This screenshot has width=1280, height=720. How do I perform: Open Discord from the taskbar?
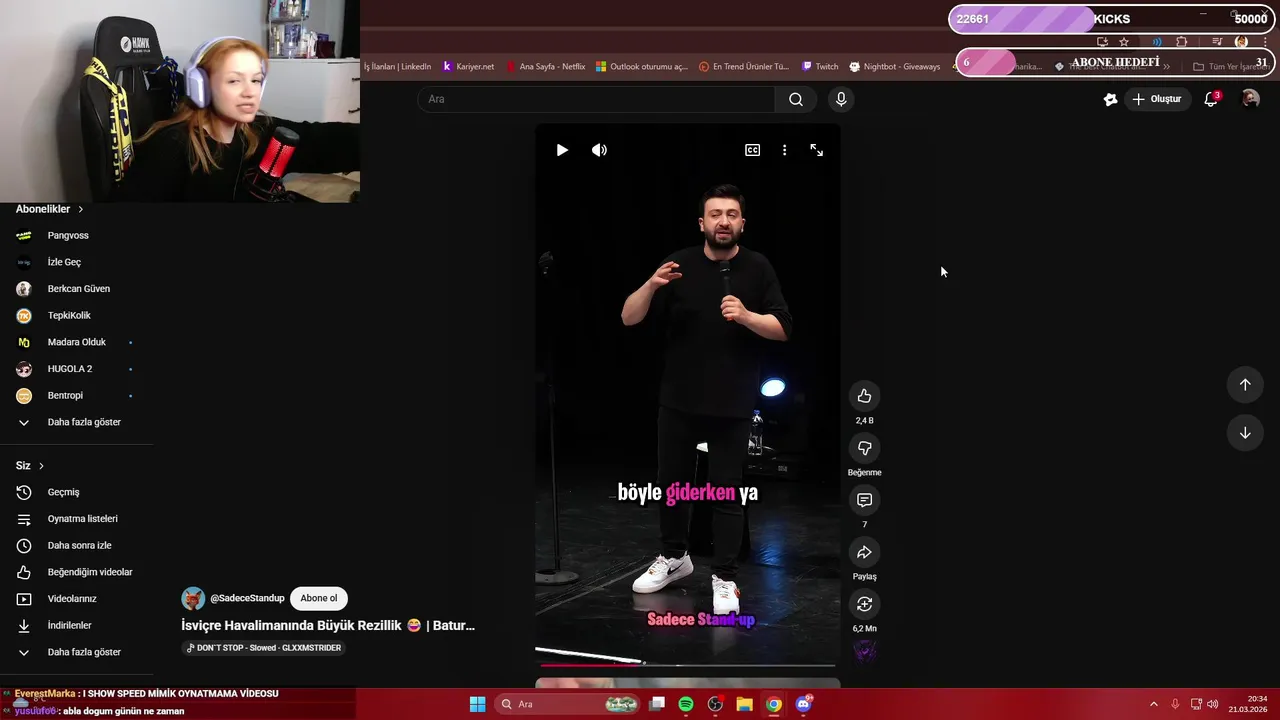pyautogui.click(x=803, y=704)
